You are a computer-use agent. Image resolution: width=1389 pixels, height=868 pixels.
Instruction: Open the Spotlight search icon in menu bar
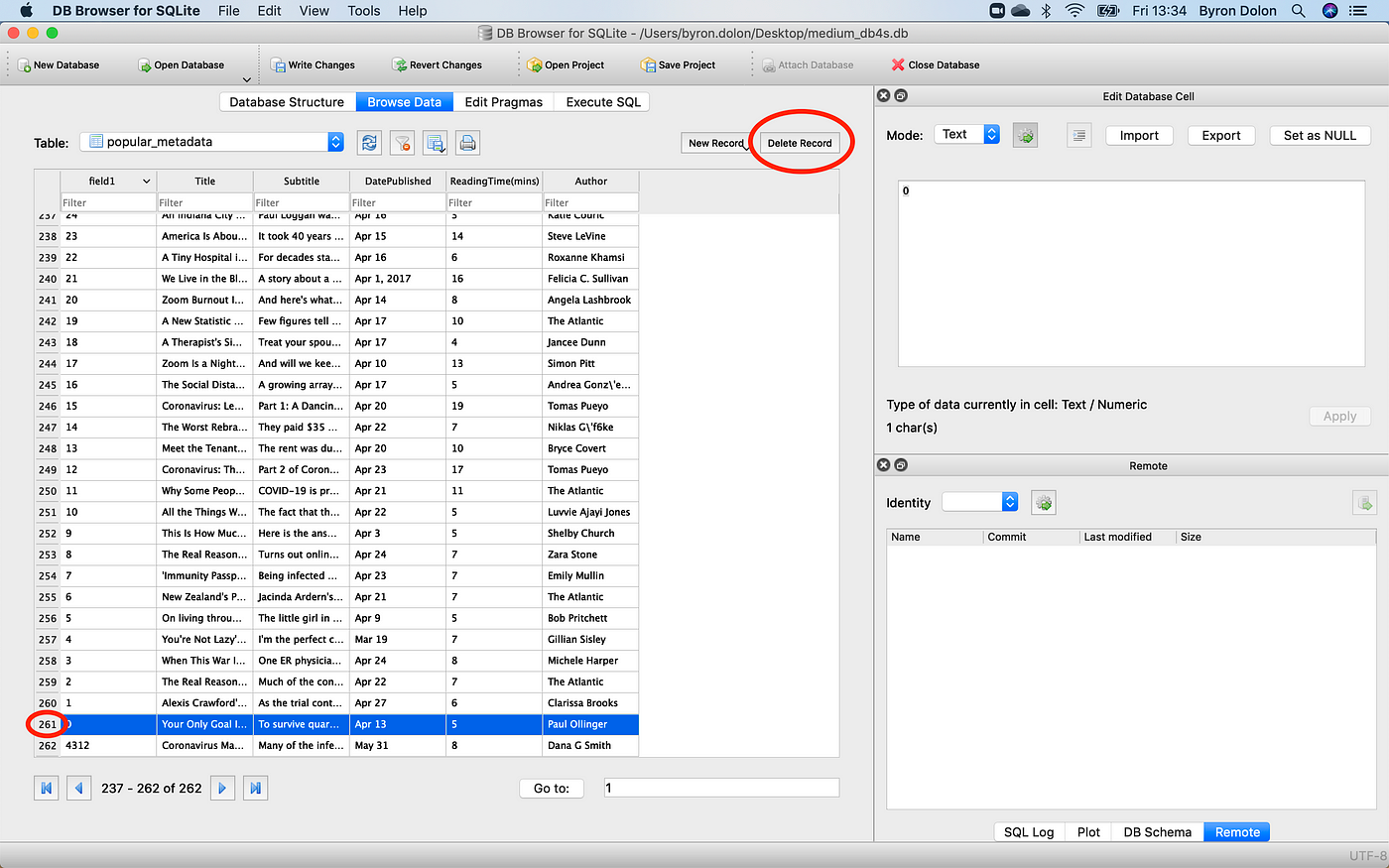[1298, 11]
